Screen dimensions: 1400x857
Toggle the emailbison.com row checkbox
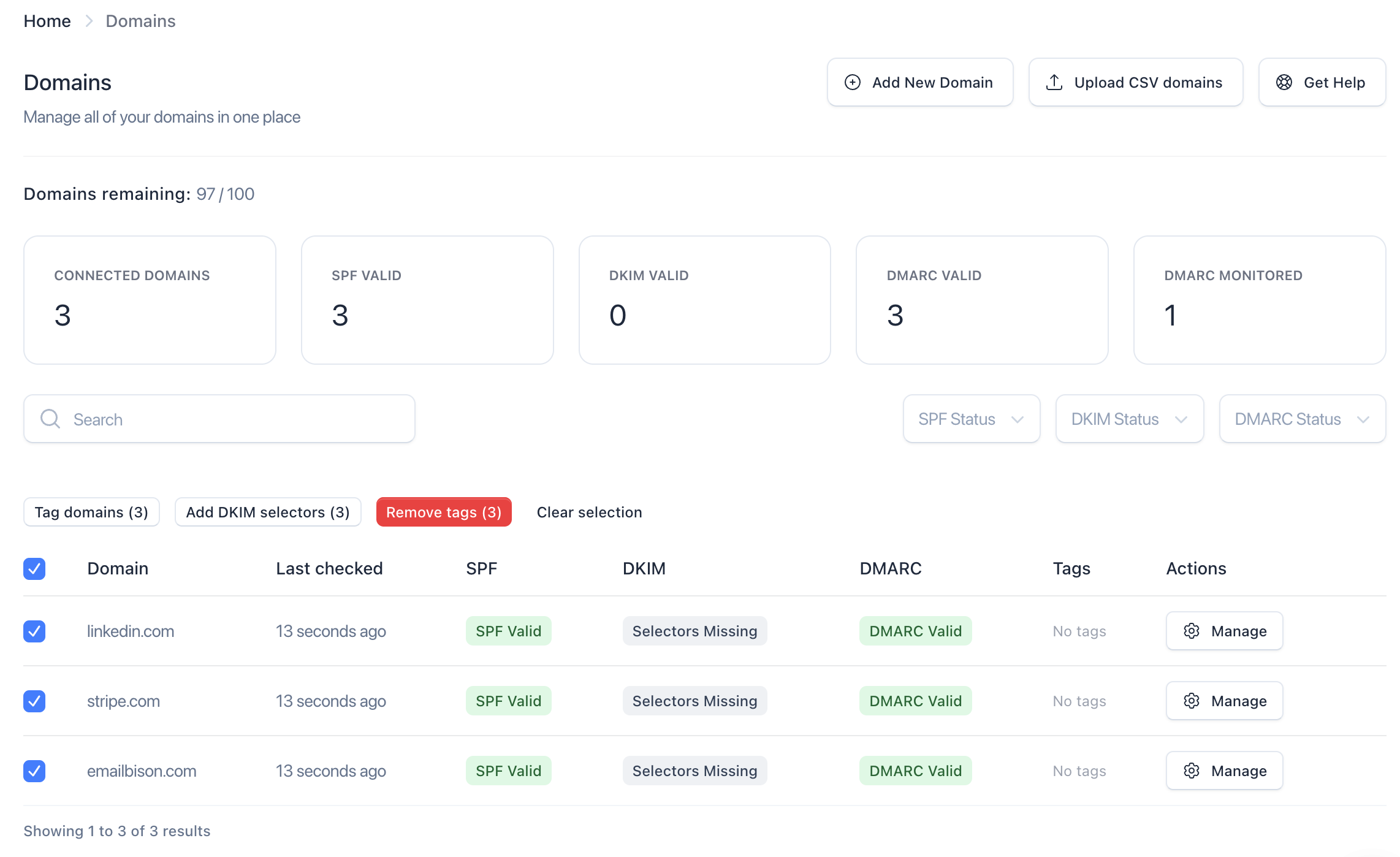[x=34, y=771]
